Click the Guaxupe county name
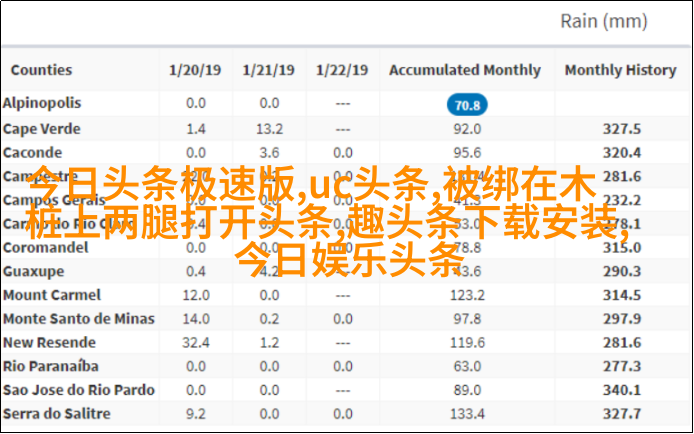The height and width of the screenshot is (434, 694). (33, 271)
